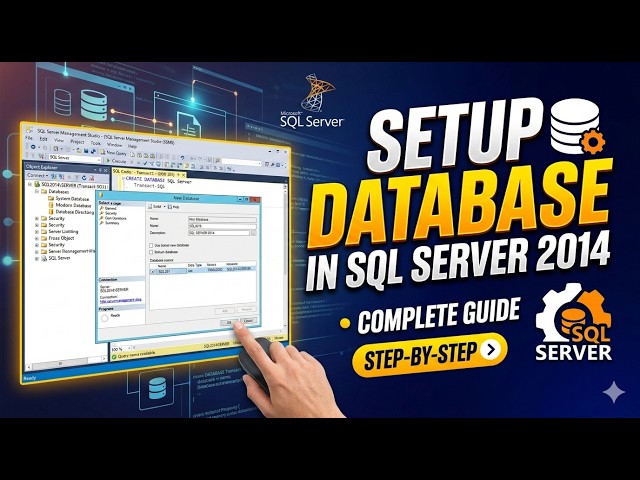Click Cancel in the New Database dialog
This screenshot has width=640, height=480.
click(248, 321)
